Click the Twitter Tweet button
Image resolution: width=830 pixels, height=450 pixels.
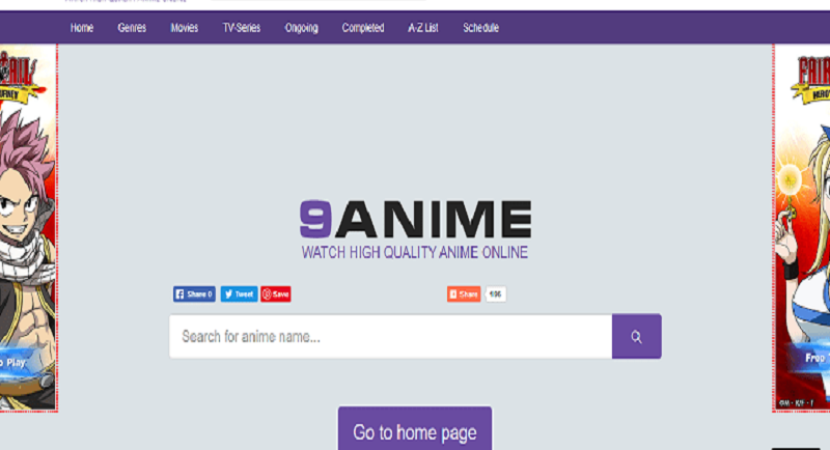click(x=239, y=294)
